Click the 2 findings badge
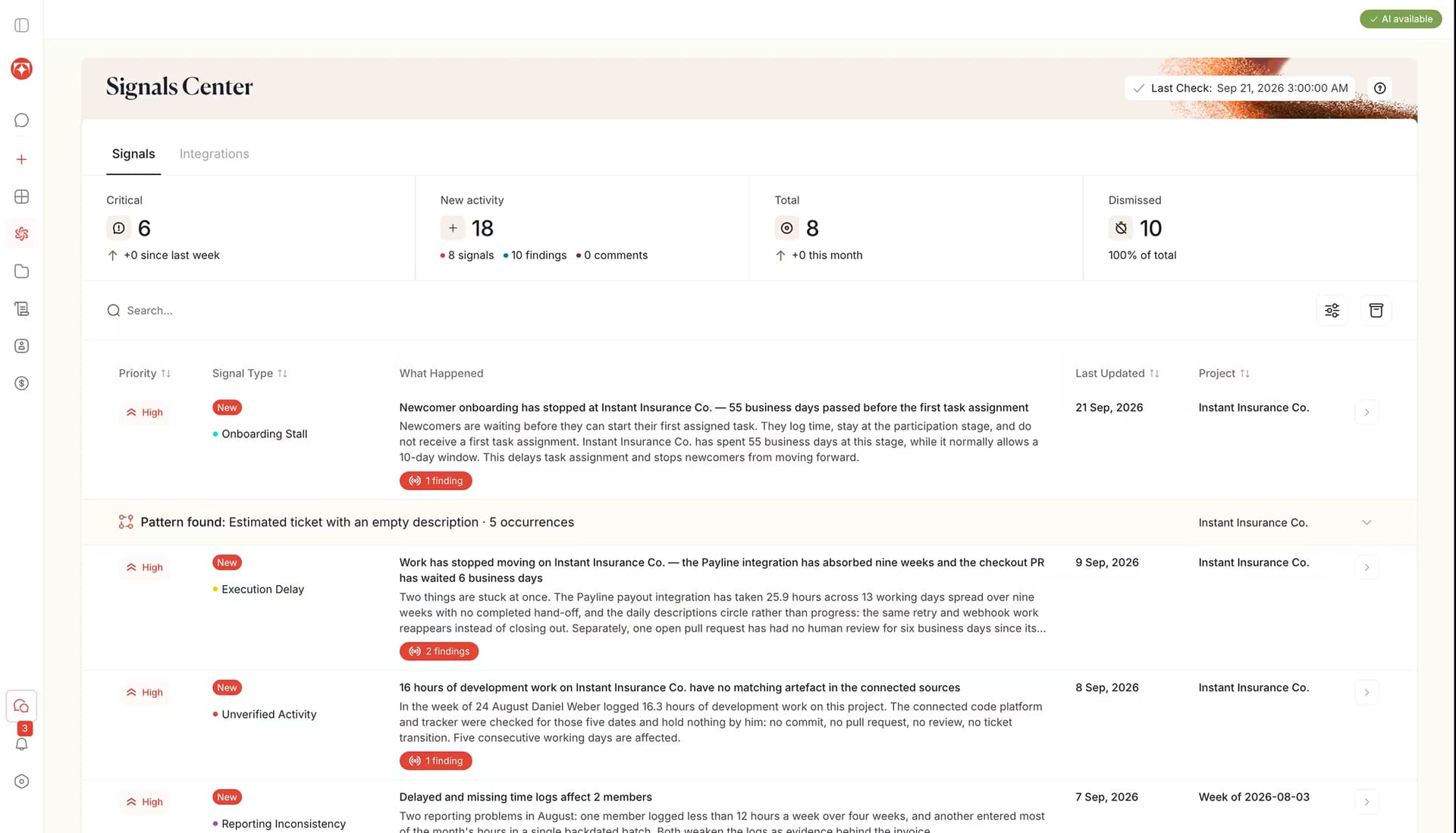 439,651
